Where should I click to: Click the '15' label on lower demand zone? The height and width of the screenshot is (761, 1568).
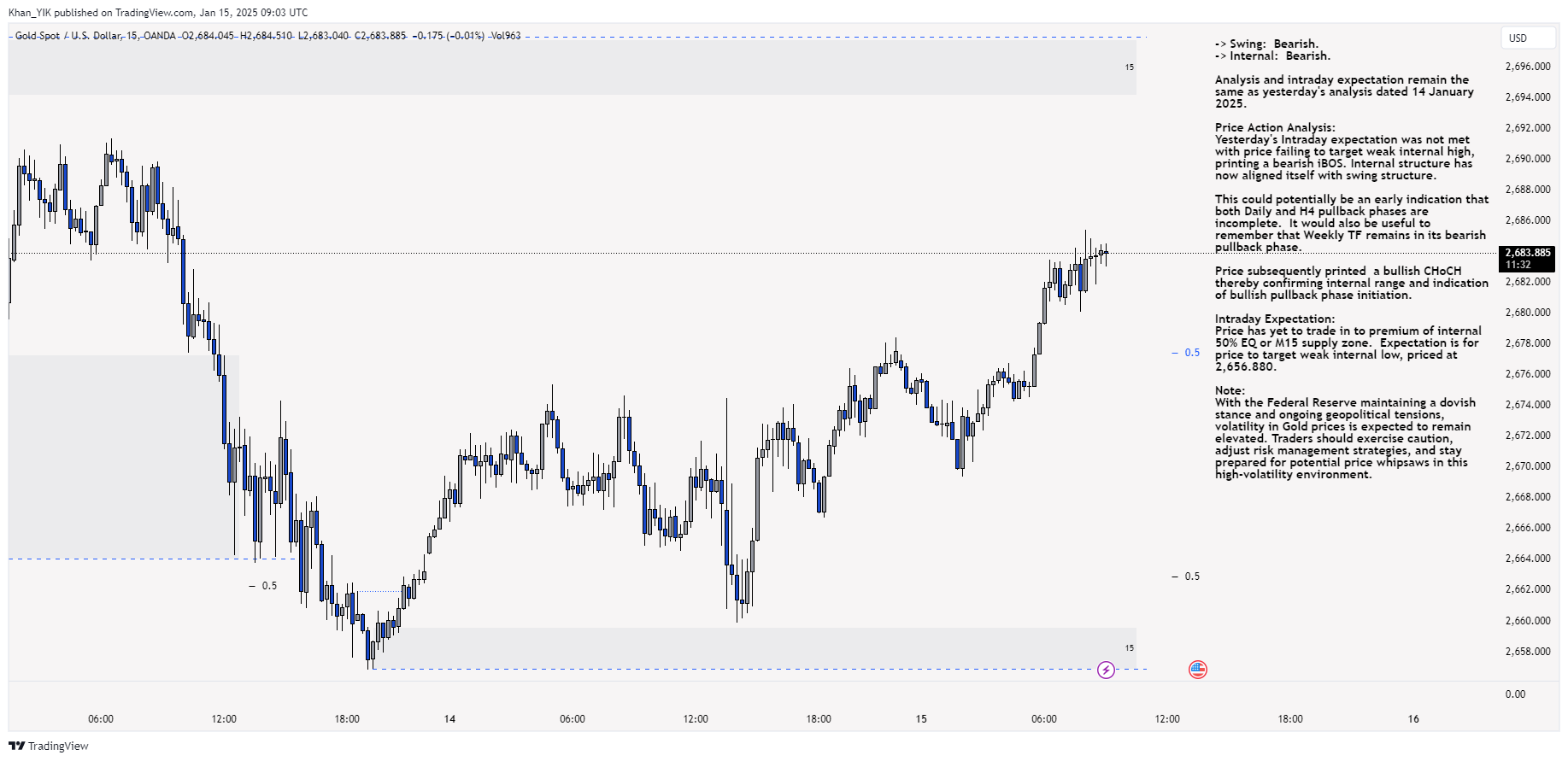pyautogui.click(x=1130, y=648)
